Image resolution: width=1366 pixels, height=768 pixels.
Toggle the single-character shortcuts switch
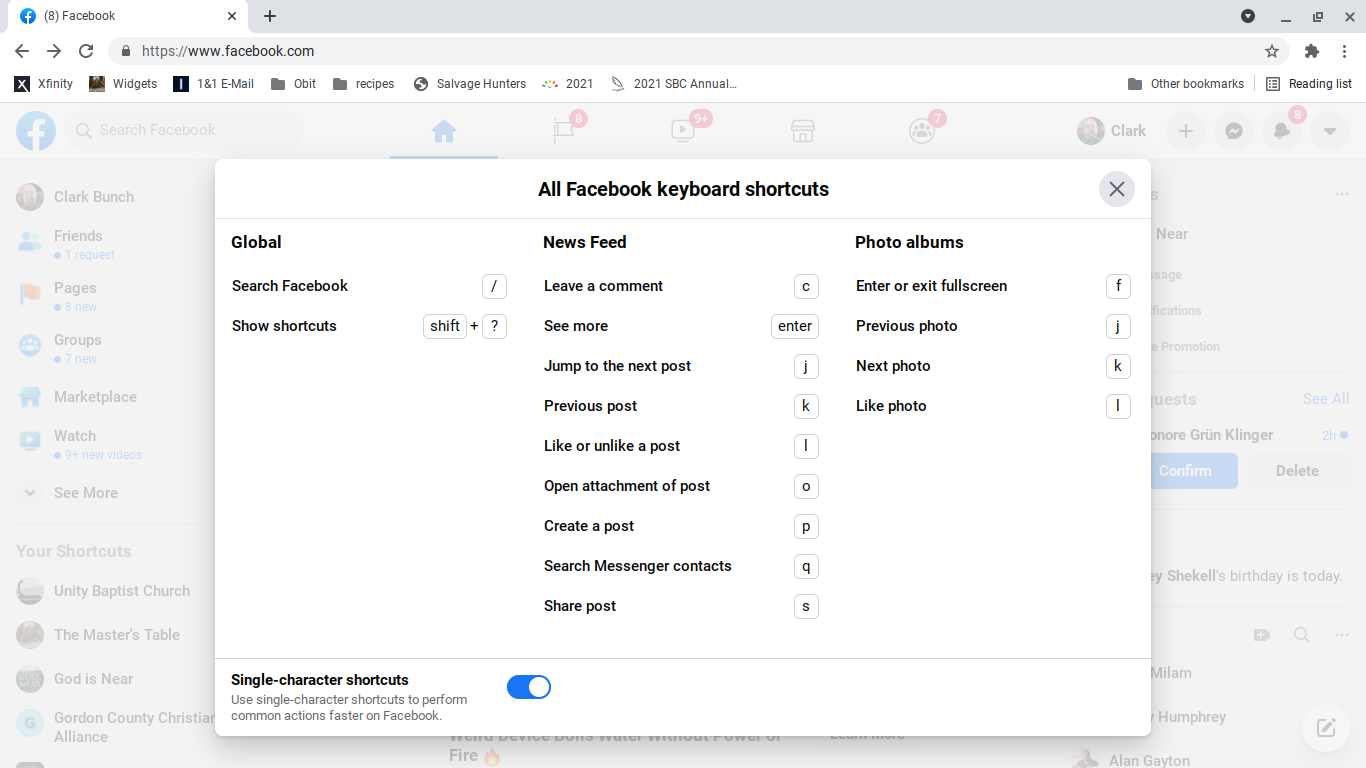point(528,687)
